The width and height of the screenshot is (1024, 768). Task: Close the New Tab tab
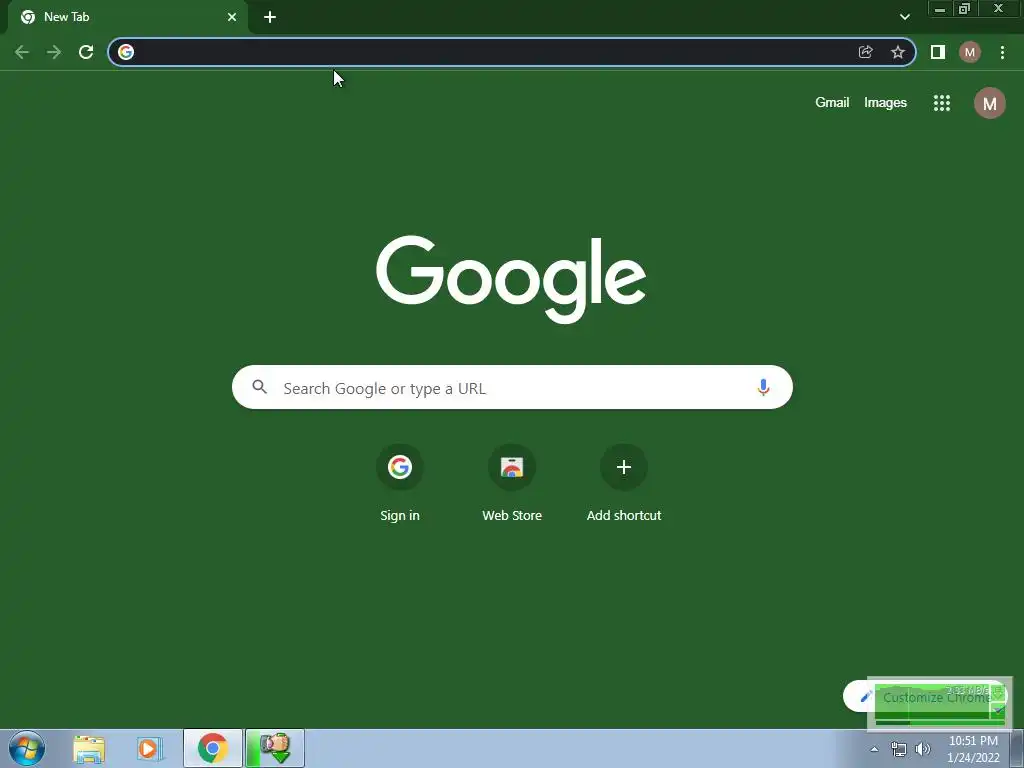[x=232, y=17]
